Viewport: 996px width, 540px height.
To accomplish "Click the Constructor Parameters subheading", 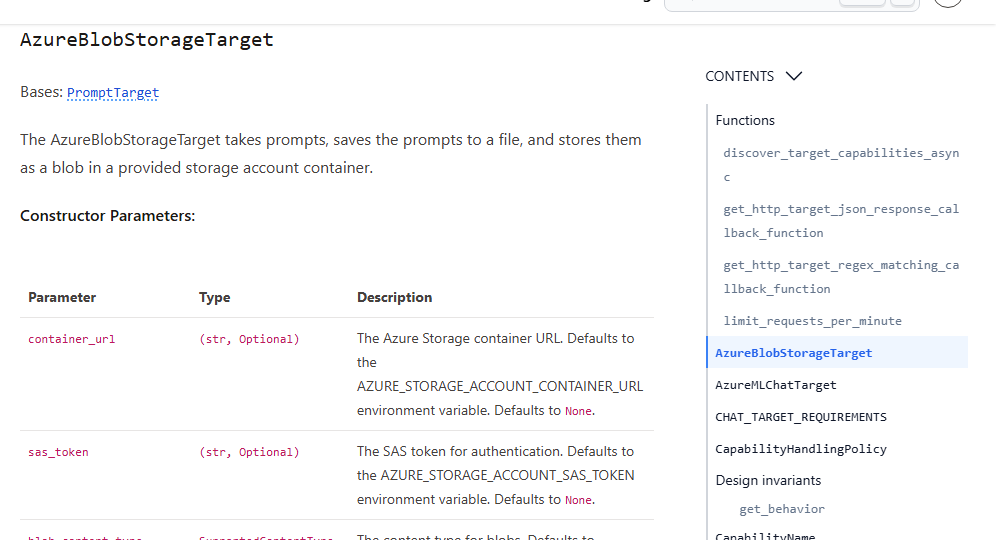I will point(107,216).
